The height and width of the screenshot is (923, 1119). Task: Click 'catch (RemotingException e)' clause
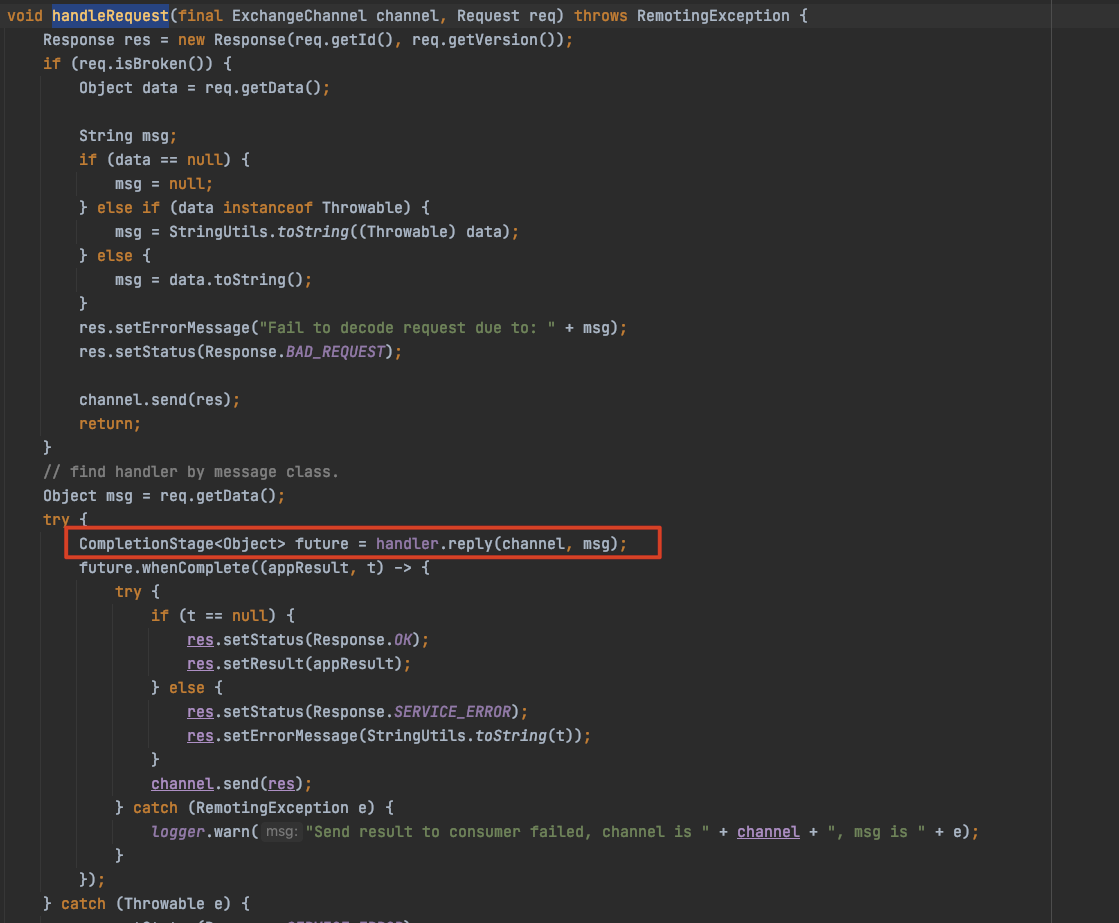tap(253, 808)
